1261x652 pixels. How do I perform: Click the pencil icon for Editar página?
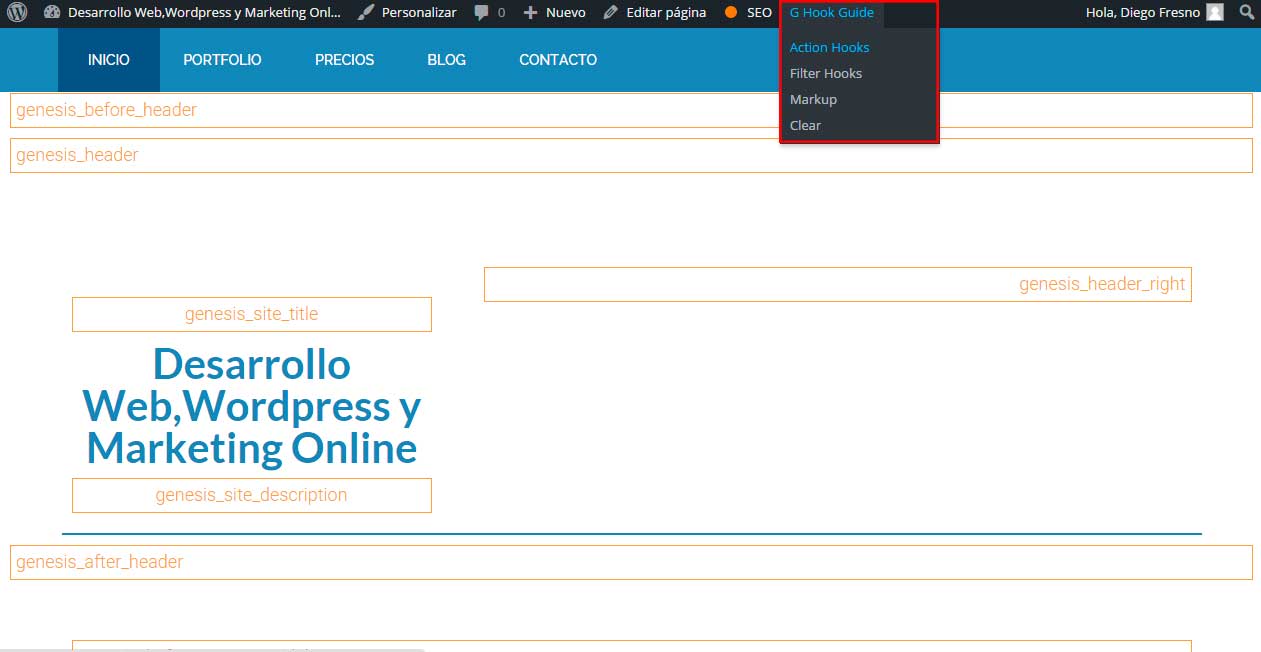click(x=611, y=13)
